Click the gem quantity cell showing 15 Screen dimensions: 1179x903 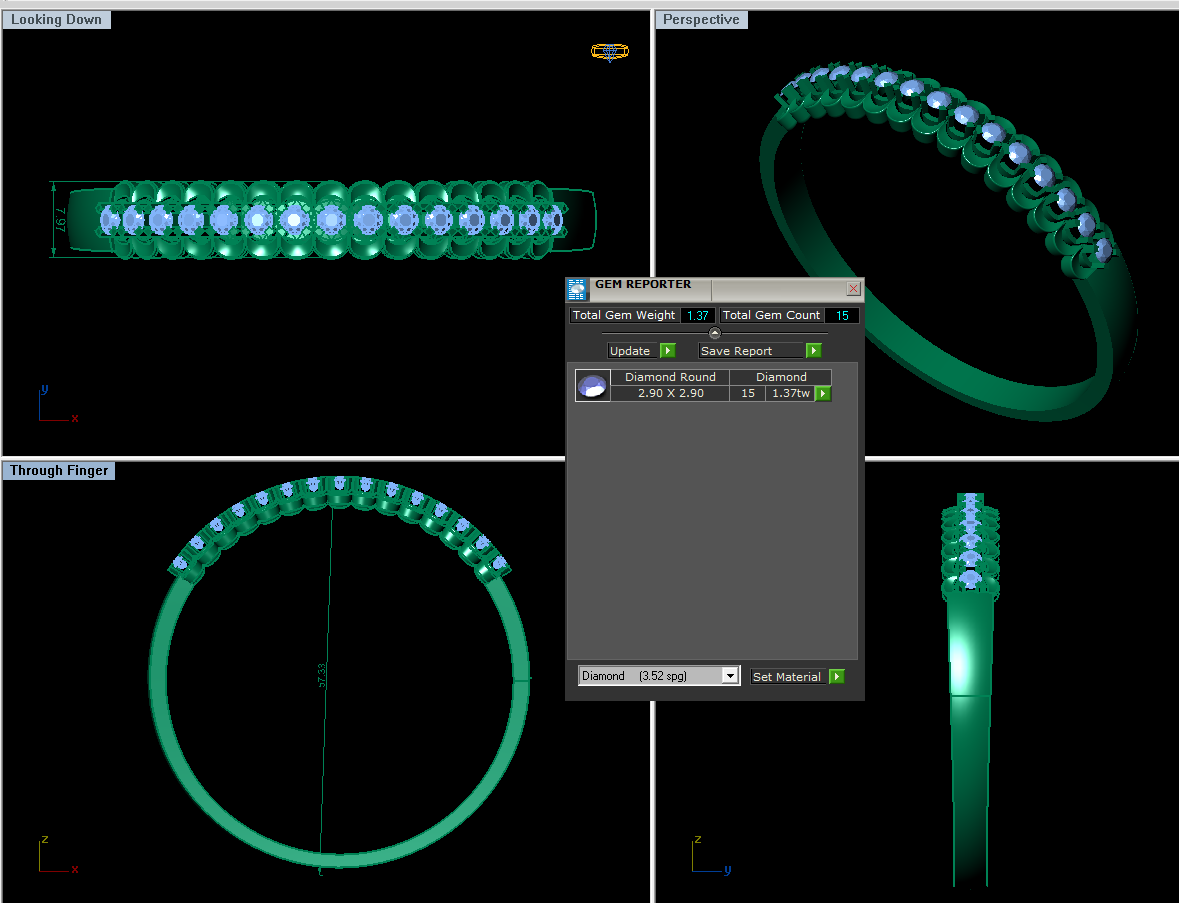pos(748,393)
